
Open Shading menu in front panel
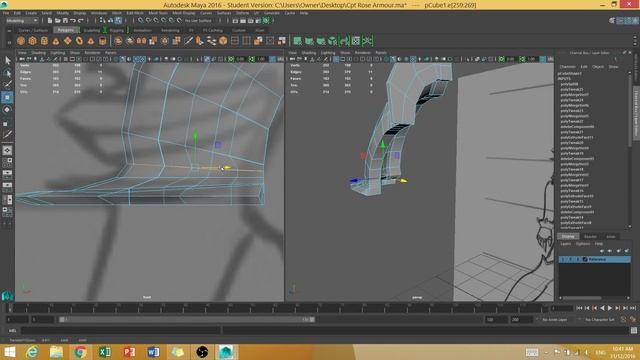click(38, 53)
